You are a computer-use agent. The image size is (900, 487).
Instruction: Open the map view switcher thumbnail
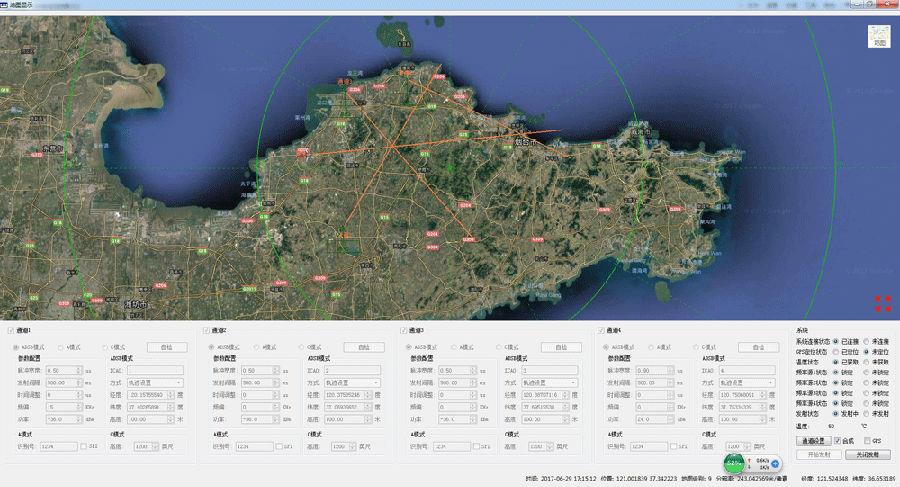pyautogui.click(x=879, y=36)
